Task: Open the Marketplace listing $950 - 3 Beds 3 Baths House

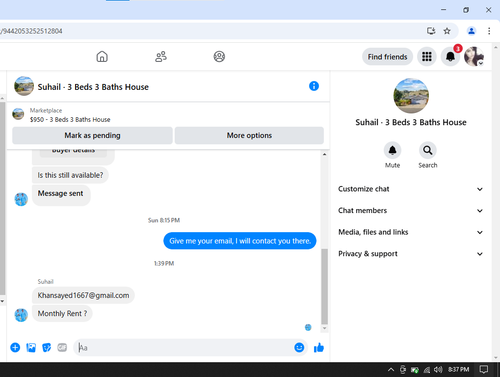Action: (x=70, y=119)
